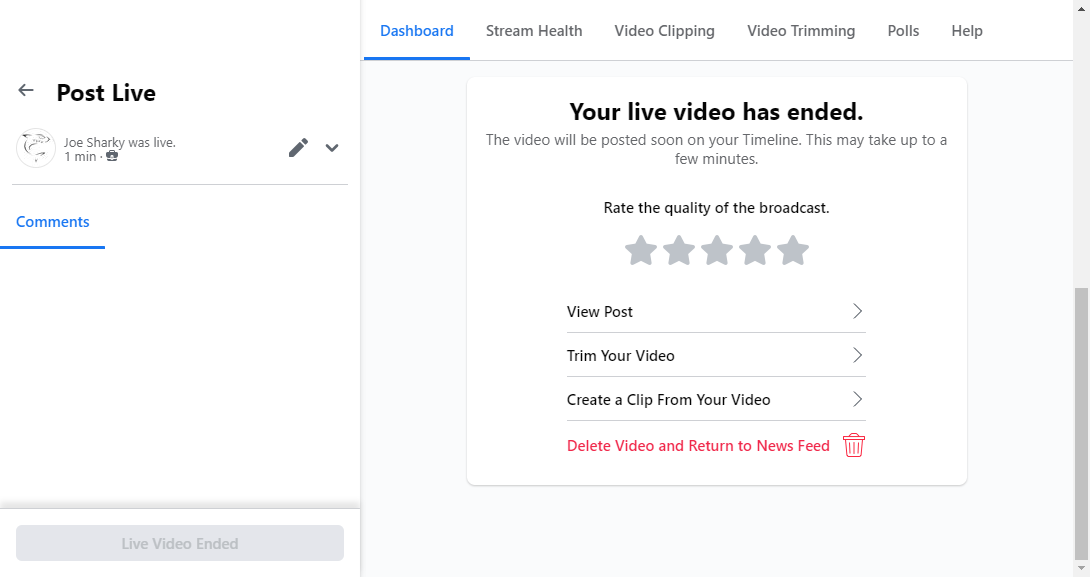Click the trash icon next to Delete Video
1090x577 pixels.
(x=853, y=445)
